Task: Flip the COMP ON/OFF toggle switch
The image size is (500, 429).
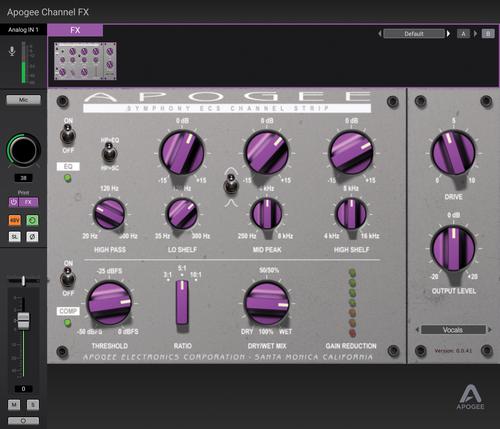Action: coord(68,278)
